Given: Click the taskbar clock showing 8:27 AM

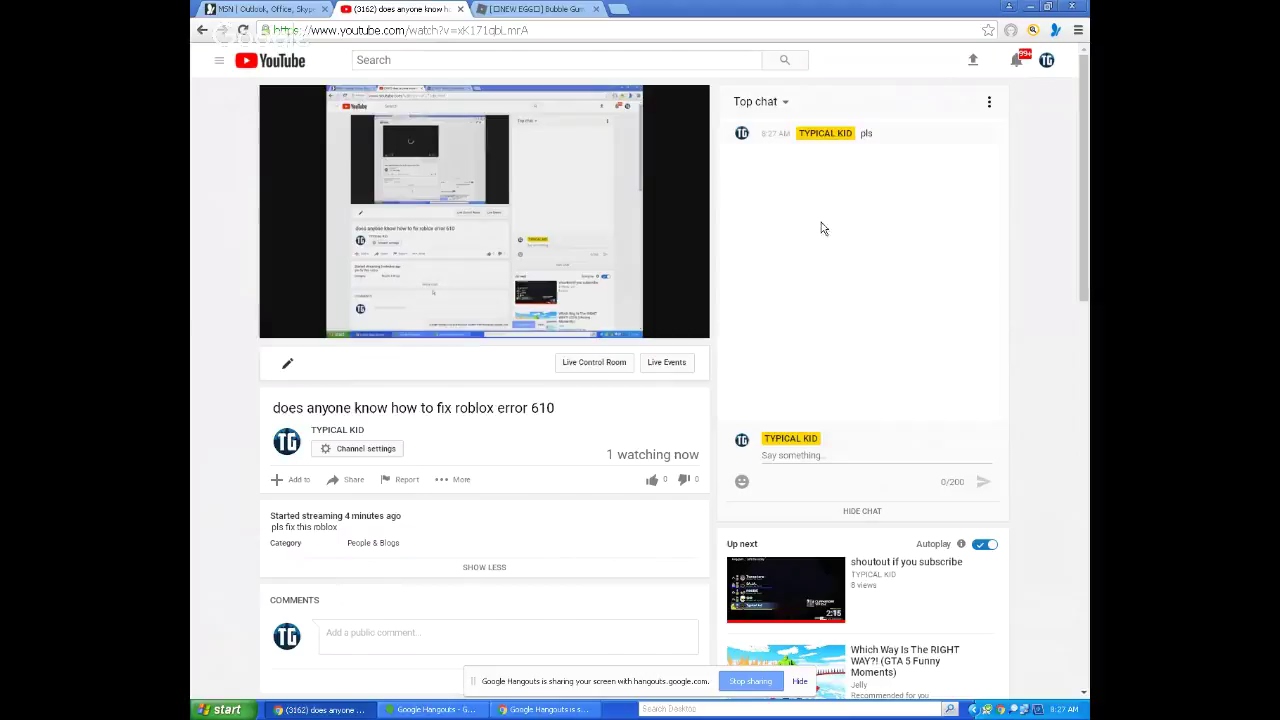Looking at the screenshot, I should [1064, 710].
